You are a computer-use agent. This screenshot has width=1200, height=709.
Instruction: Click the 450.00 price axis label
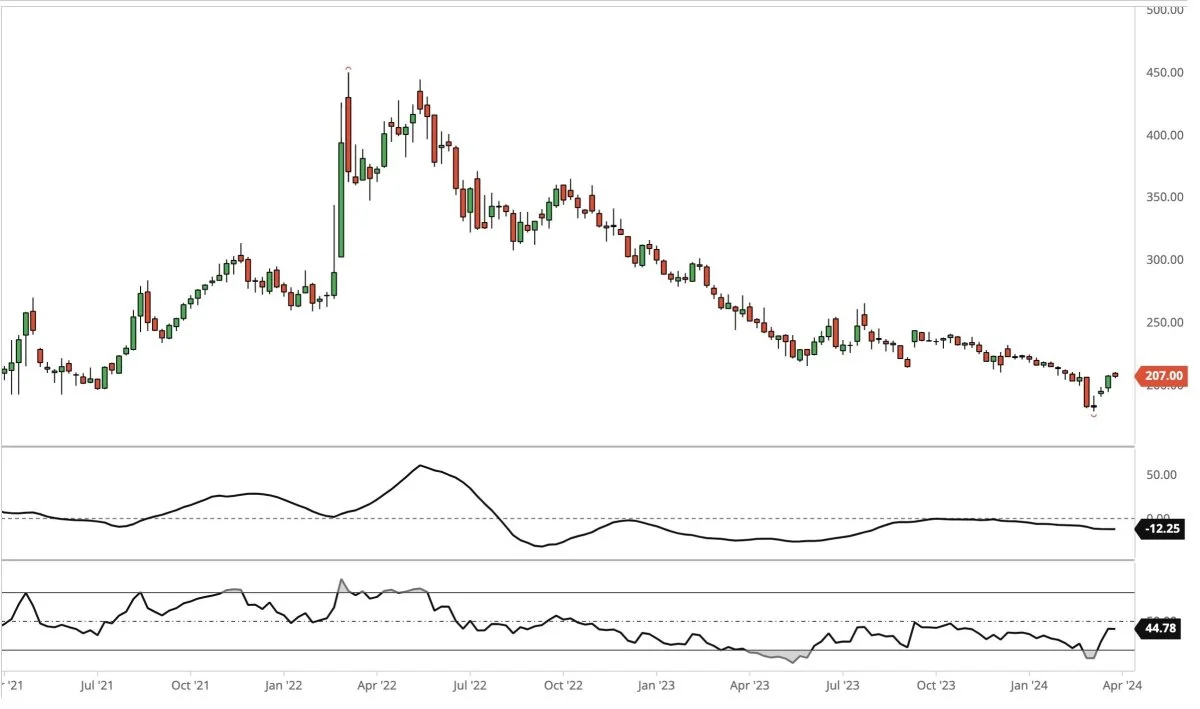pos(1165,73)
